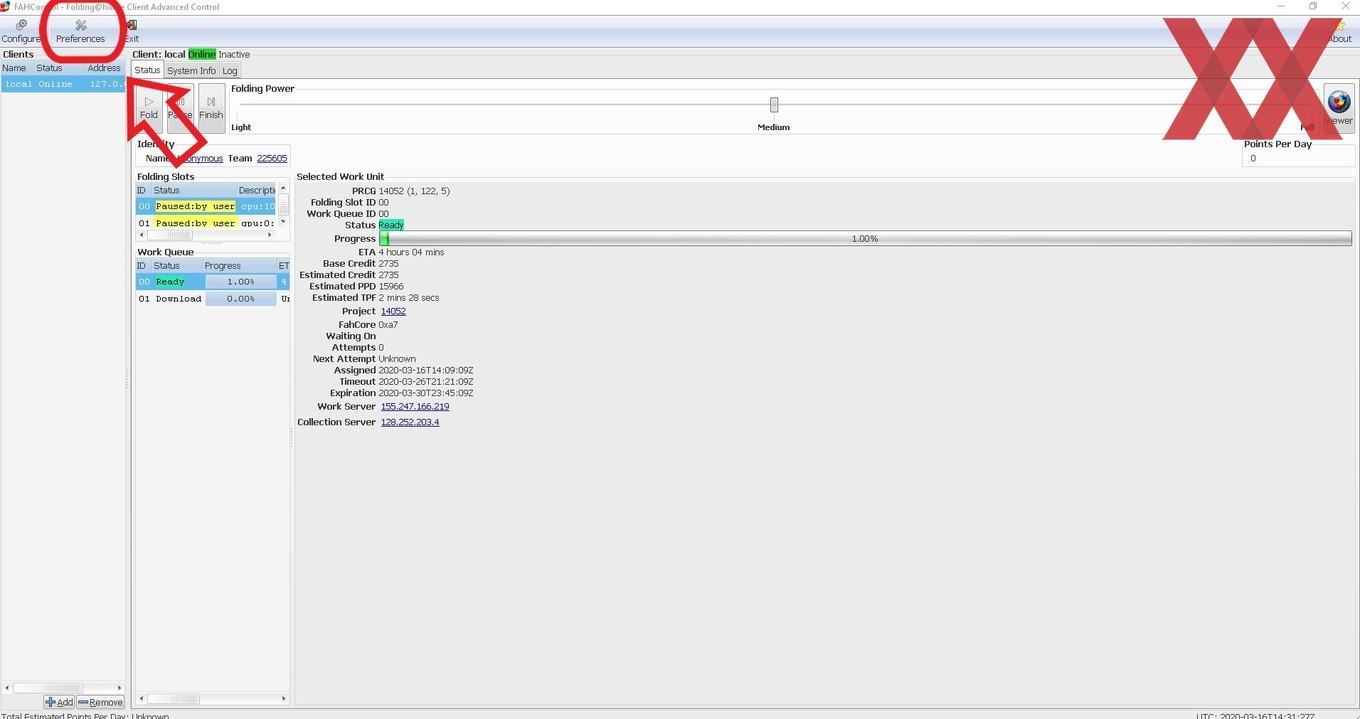Open Collection Server 128.252.203.4 link

coord(410,422)
